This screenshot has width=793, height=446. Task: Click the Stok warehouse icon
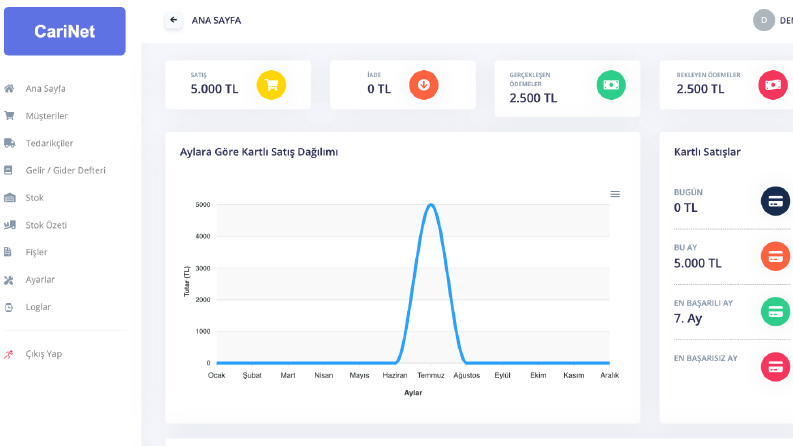click(x=10, y=198)
